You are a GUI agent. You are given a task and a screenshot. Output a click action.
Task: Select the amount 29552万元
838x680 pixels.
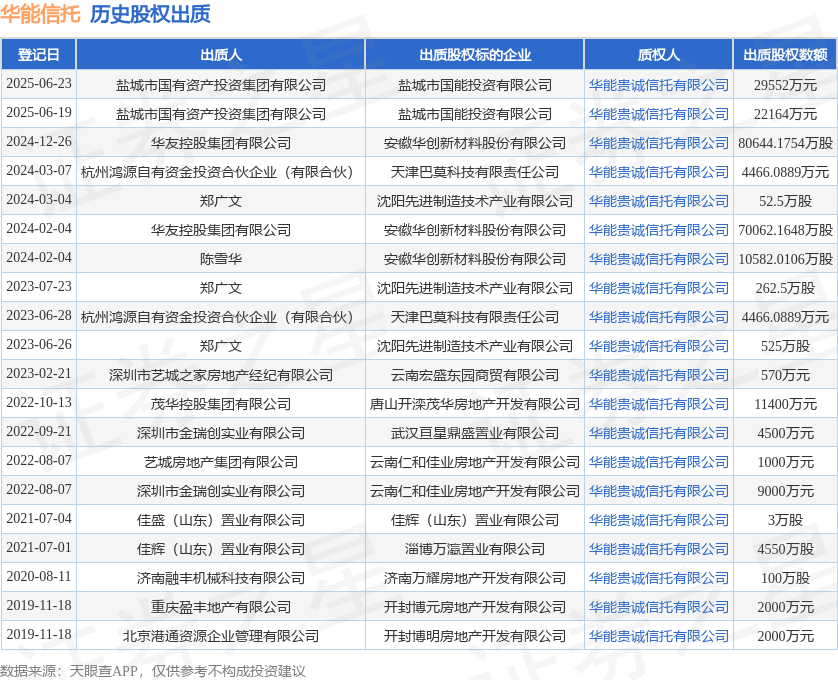[x=785, y=85]
